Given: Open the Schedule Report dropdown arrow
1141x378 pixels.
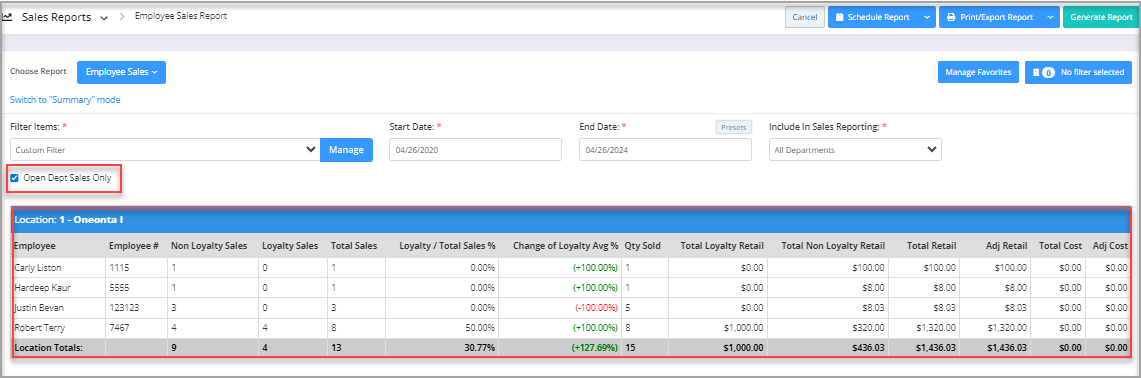Looking at the screenshot, I should coord(926,17).
